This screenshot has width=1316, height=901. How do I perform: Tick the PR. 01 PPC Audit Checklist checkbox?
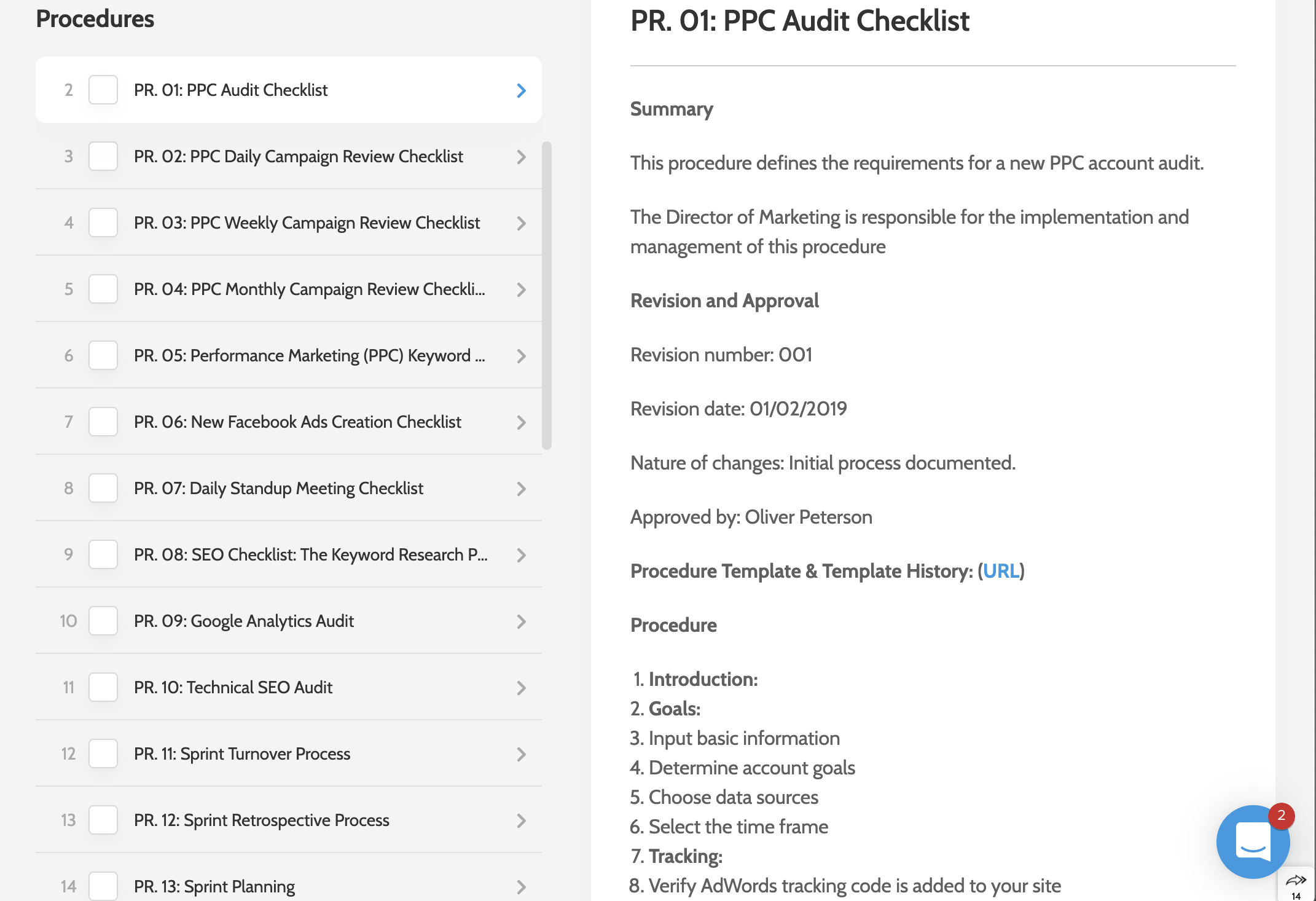pyautogui.click(x=103, y=90)
